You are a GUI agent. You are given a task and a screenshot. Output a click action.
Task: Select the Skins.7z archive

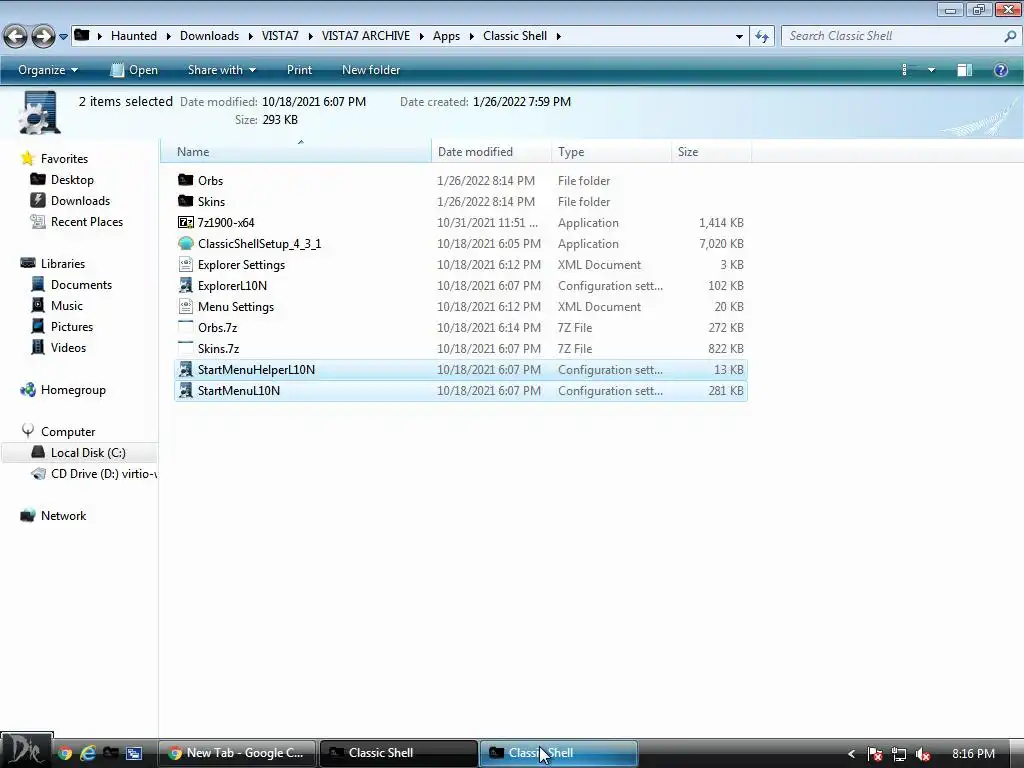[x=461, y=348]
